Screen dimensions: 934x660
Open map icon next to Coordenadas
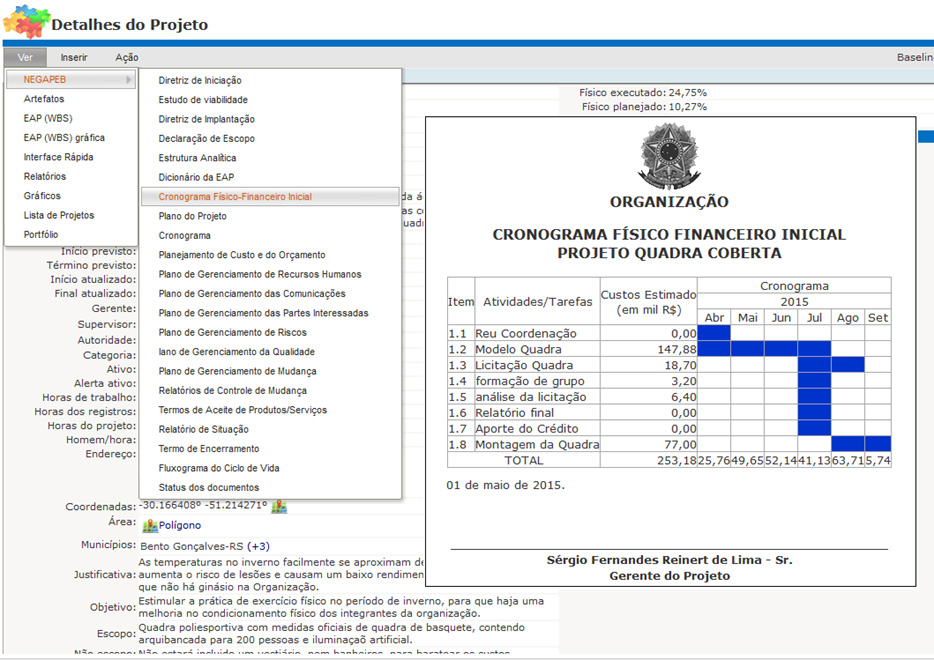(279, 506)
